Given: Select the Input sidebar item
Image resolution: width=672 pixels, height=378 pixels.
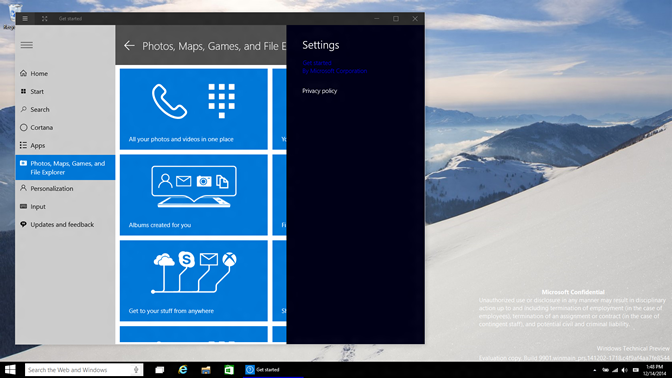Looking at the screenshot, I should [65, 206].
